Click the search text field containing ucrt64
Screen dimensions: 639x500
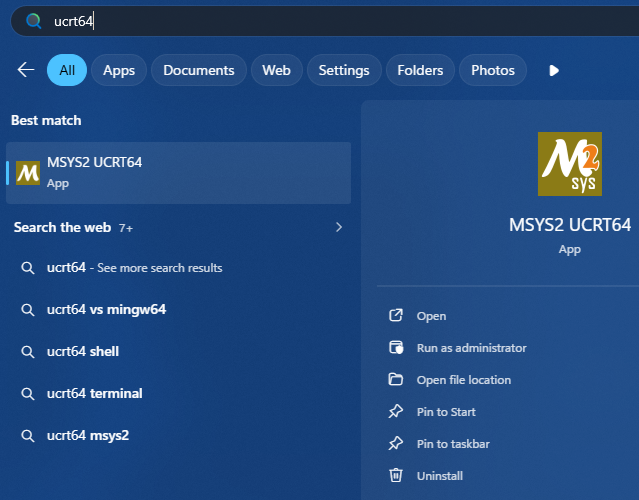coord(324,21)
